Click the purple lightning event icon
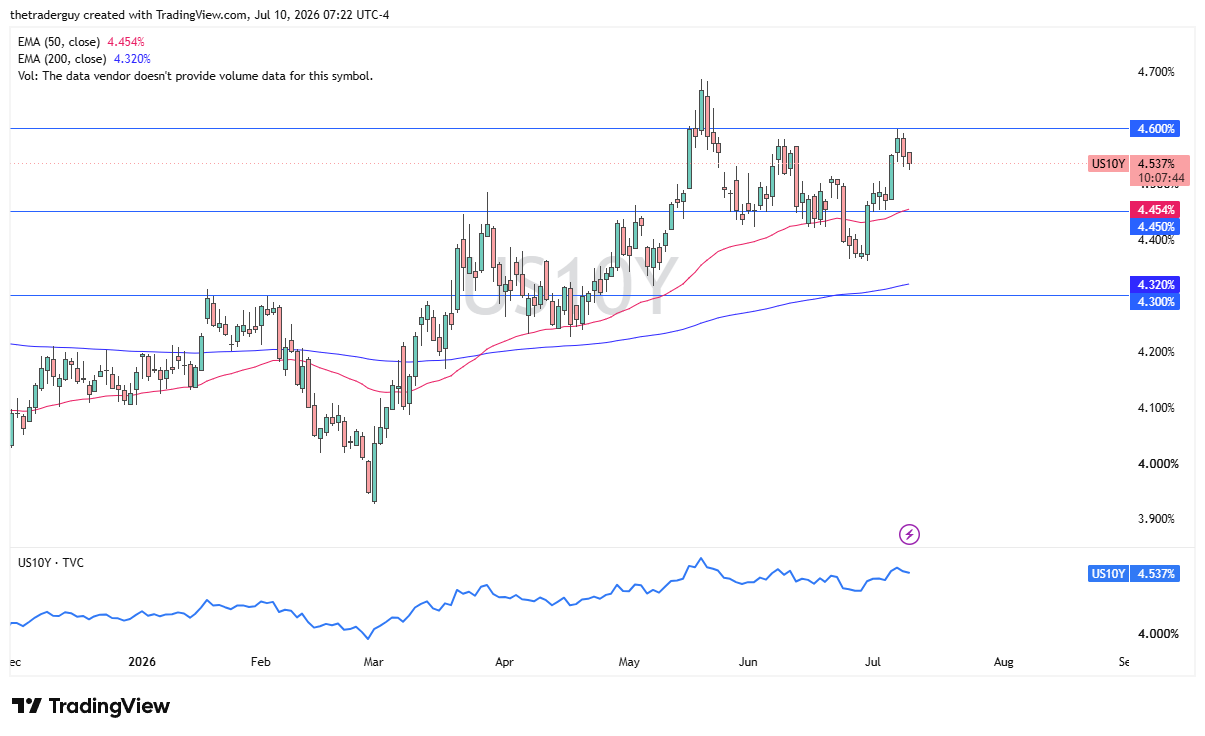 click(x=909, y=534)
